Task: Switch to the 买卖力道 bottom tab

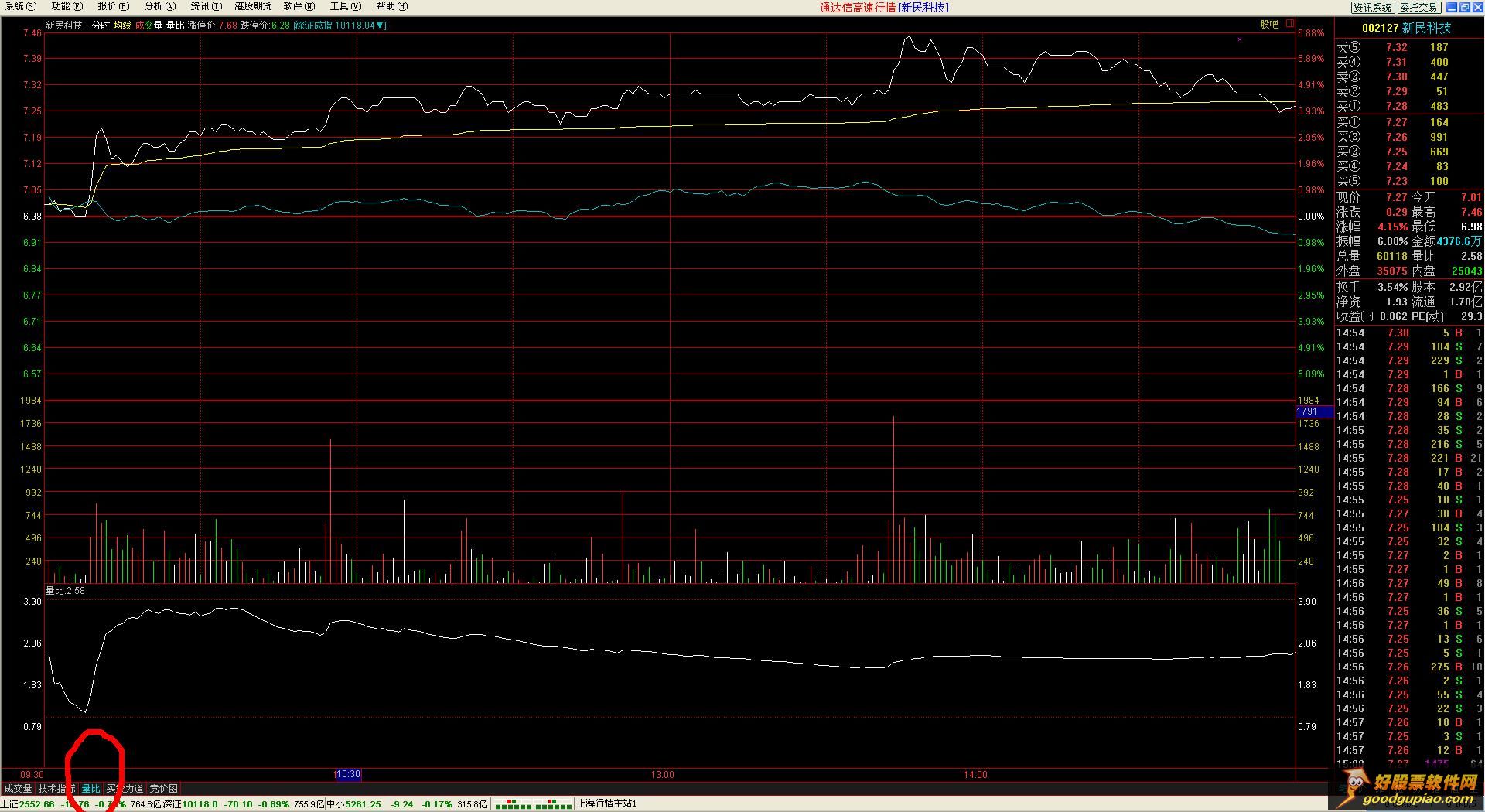Action: click(125, 789)
